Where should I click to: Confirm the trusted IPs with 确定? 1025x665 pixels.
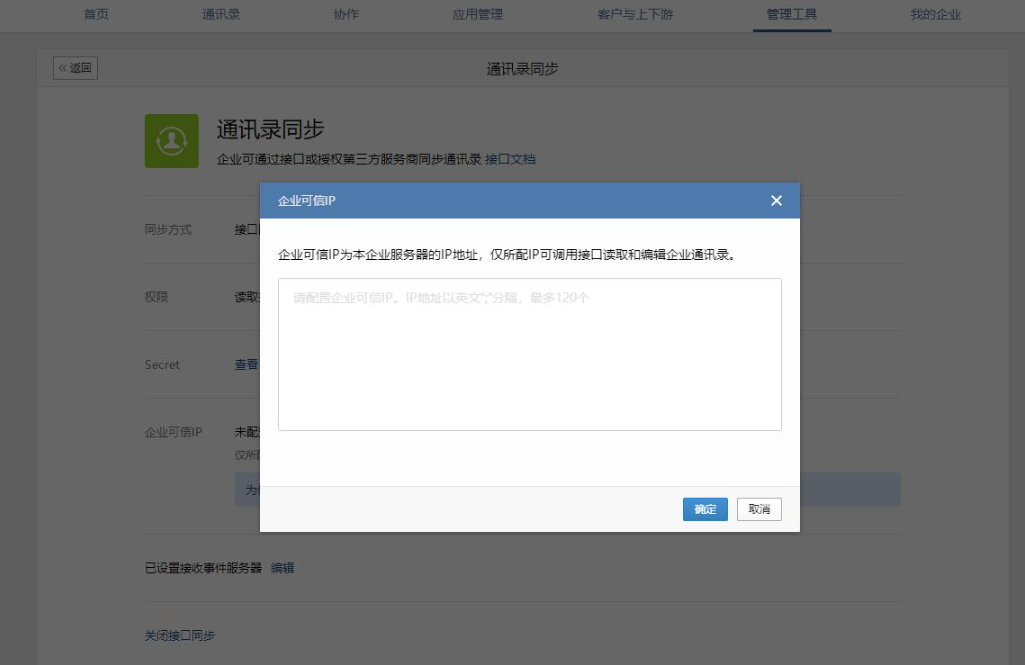705,509
